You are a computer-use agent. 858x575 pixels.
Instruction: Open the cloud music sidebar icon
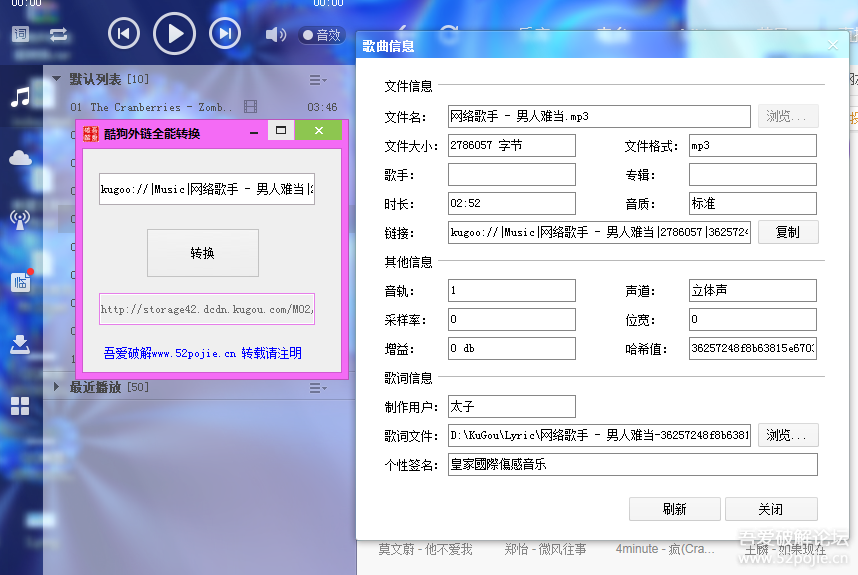[x=20, y=157]
